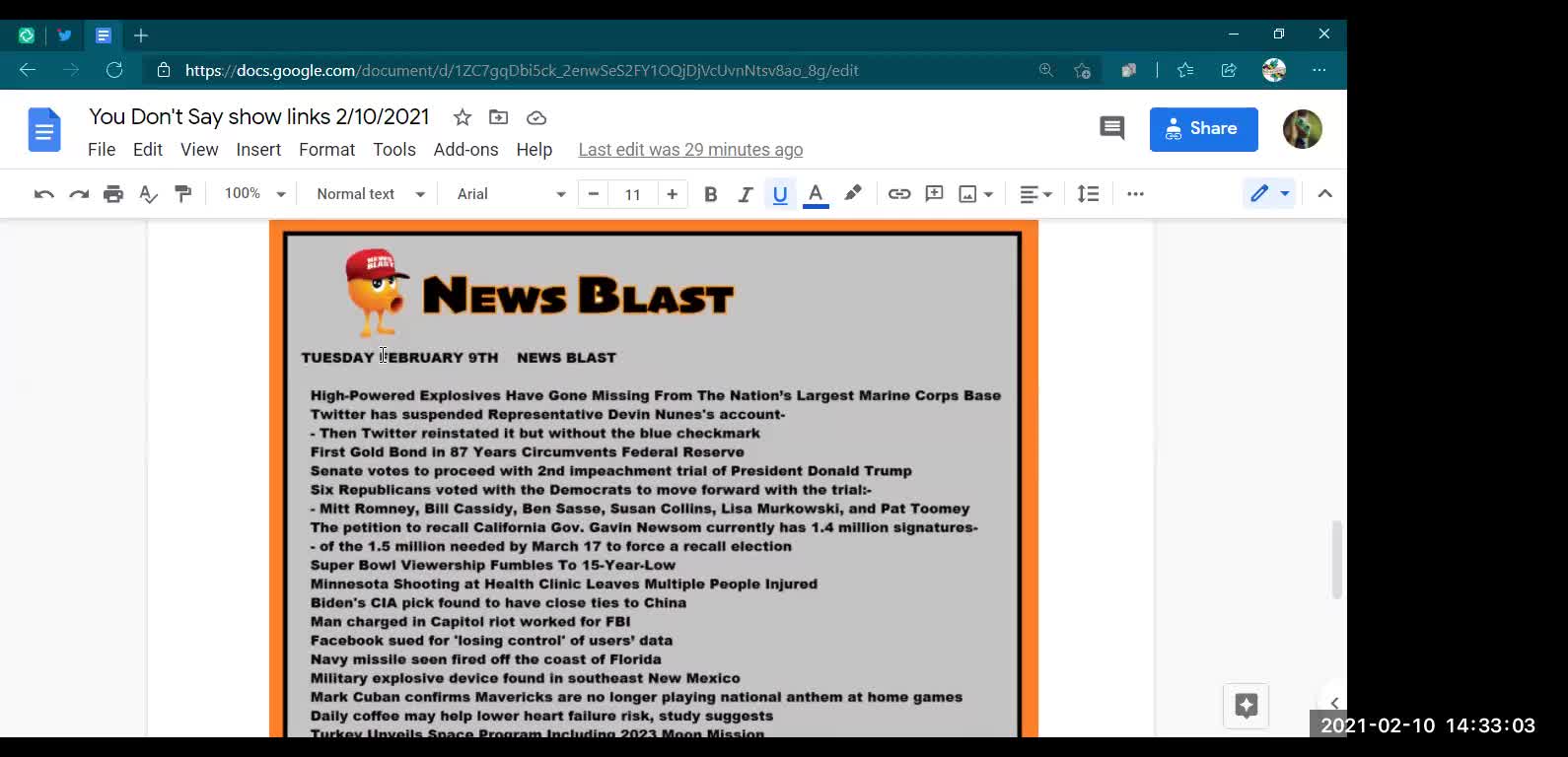Open line spacing options
This screenshot has width=1568, height=757.
[x=1088, y=194]
